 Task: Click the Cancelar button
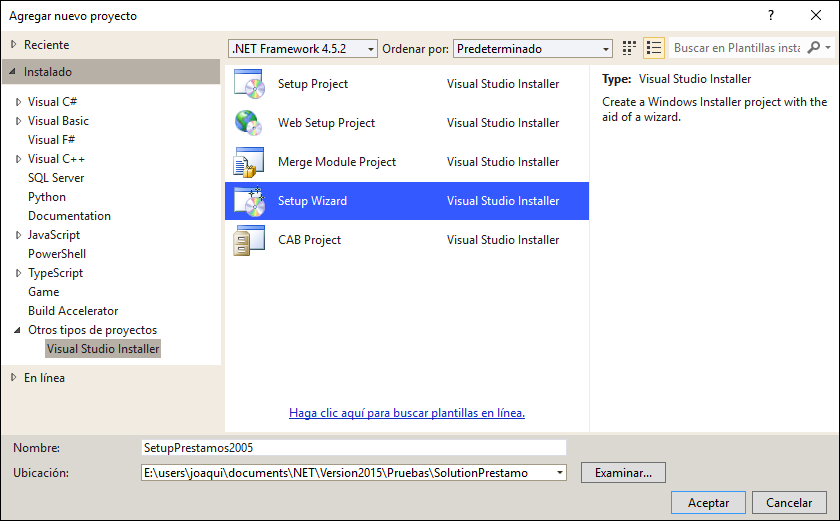789,503
